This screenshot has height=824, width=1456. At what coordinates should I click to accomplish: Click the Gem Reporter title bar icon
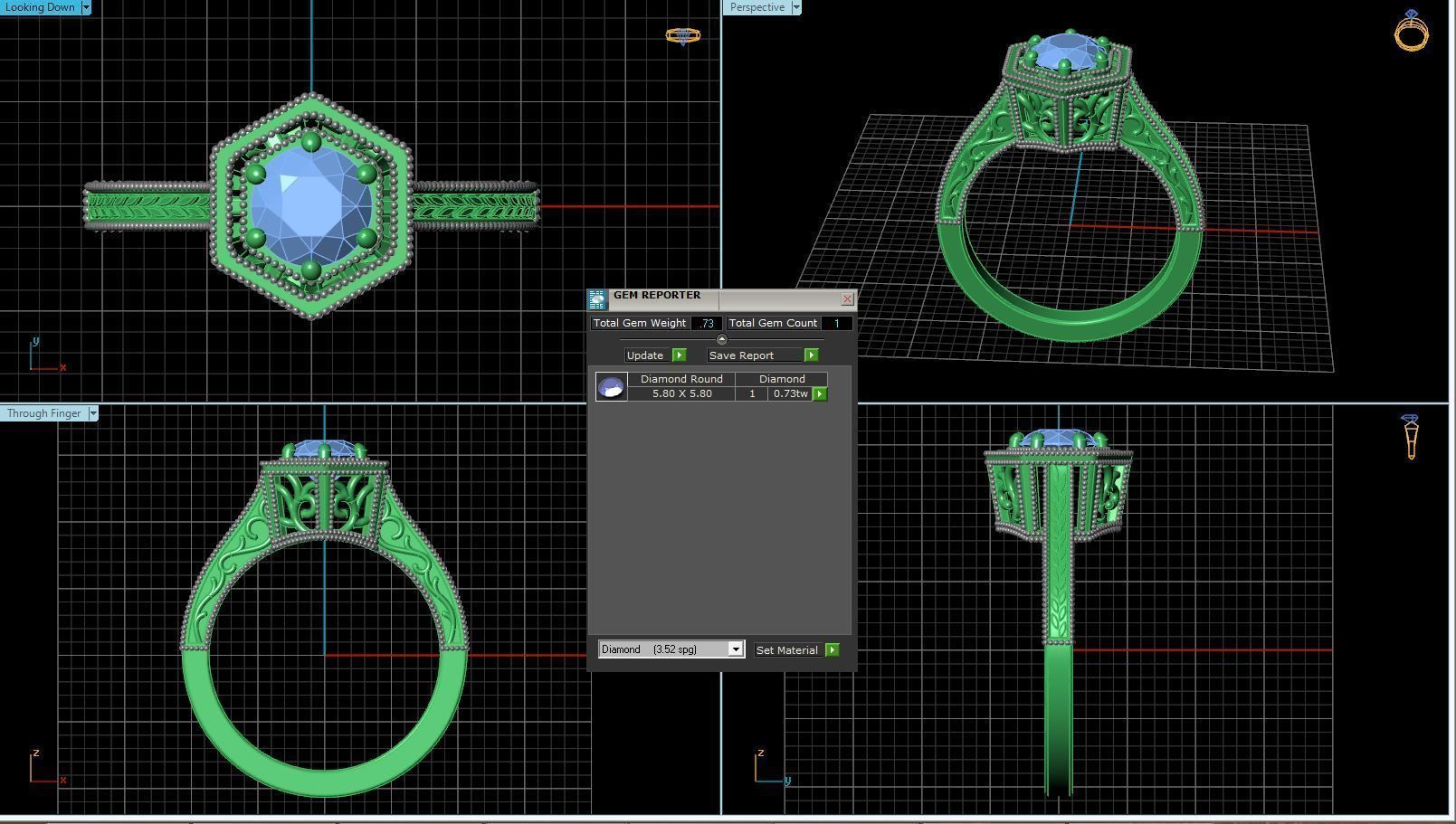pyautogui.click(x=597, y=299)
